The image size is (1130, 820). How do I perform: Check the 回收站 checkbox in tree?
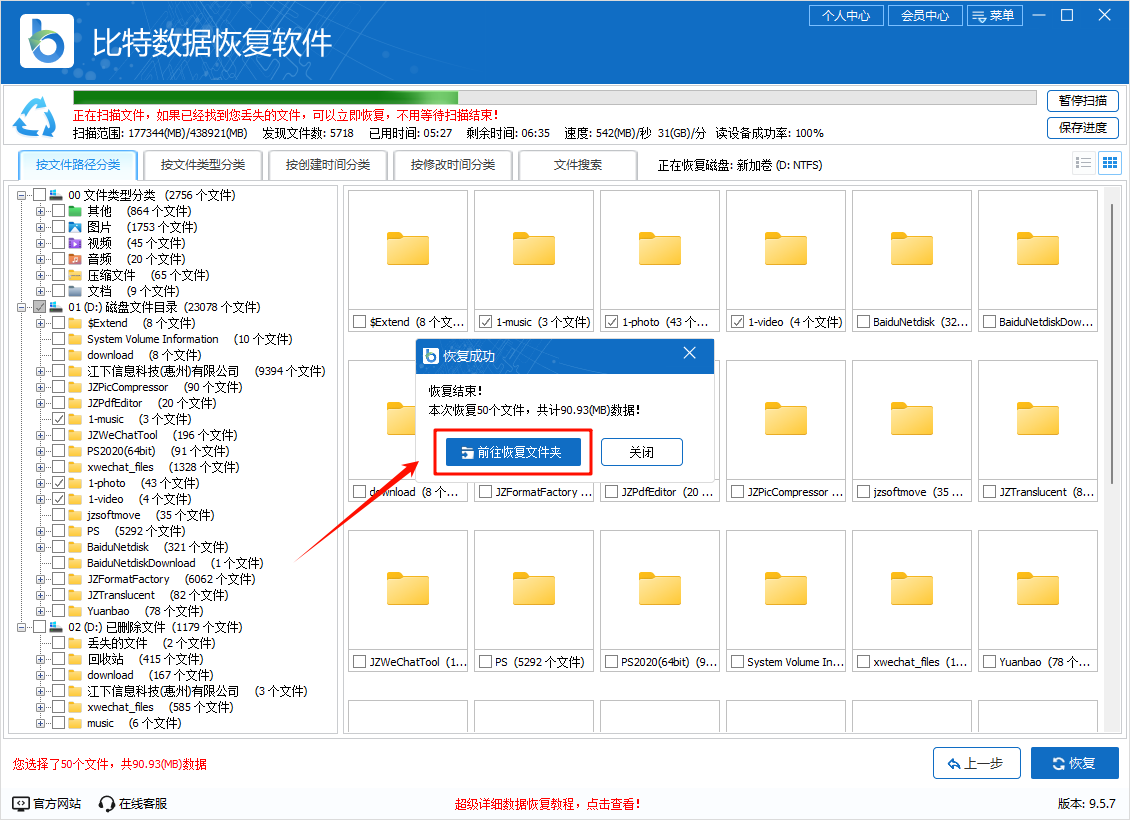(58, 659)
